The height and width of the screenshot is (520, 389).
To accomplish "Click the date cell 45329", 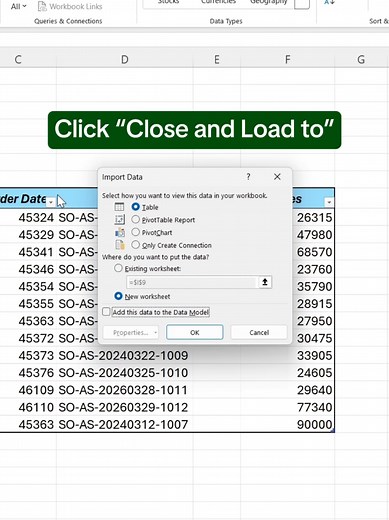I will pos(28,235).
